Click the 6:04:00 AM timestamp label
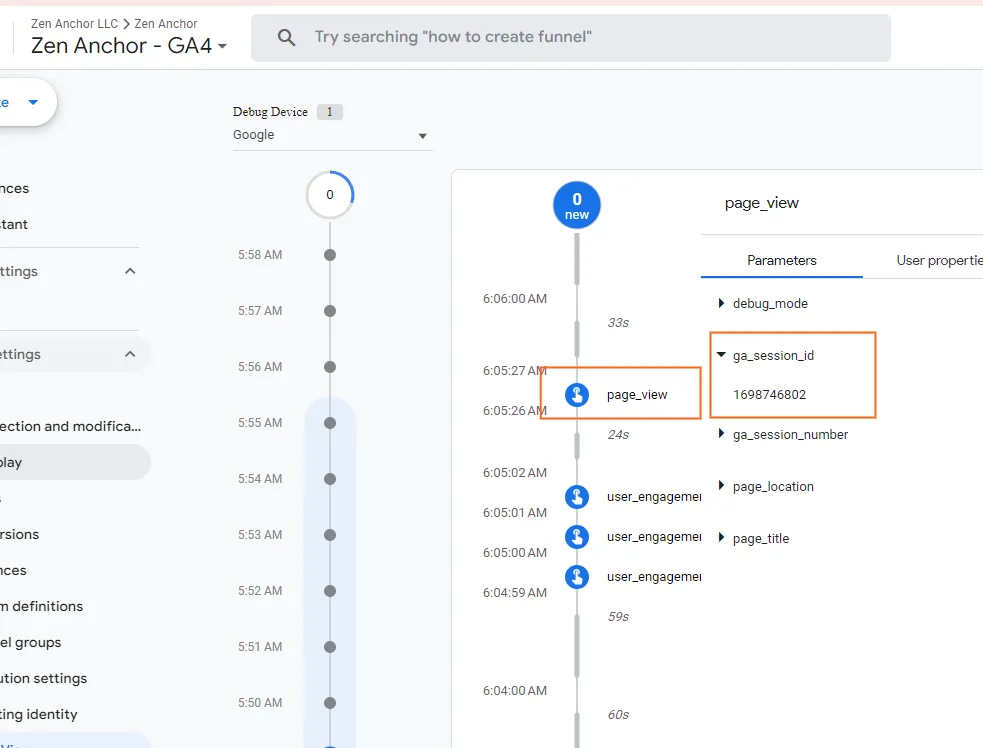 514,691
